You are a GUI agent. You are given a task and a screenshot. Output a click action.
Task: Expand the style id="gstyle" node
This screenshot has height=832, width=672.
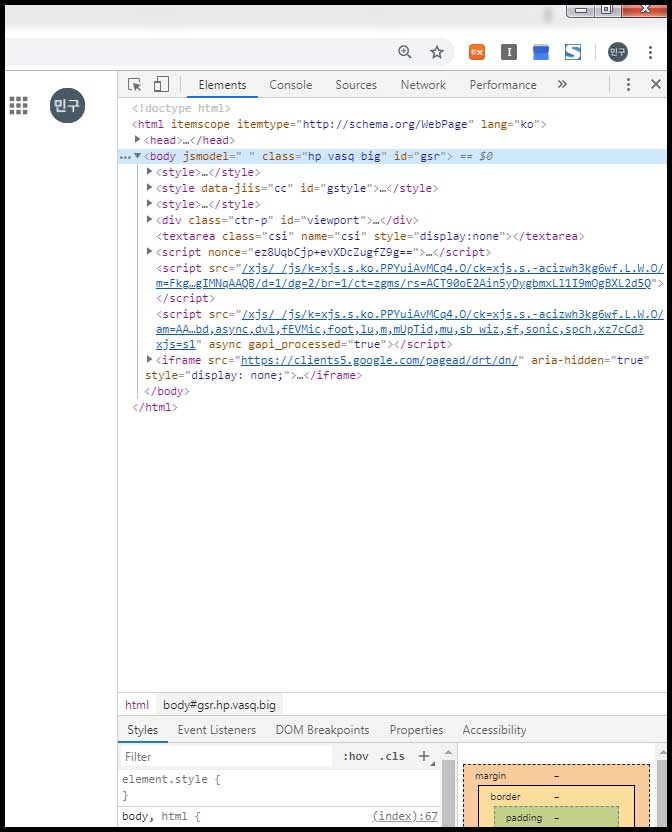(149, 188)
